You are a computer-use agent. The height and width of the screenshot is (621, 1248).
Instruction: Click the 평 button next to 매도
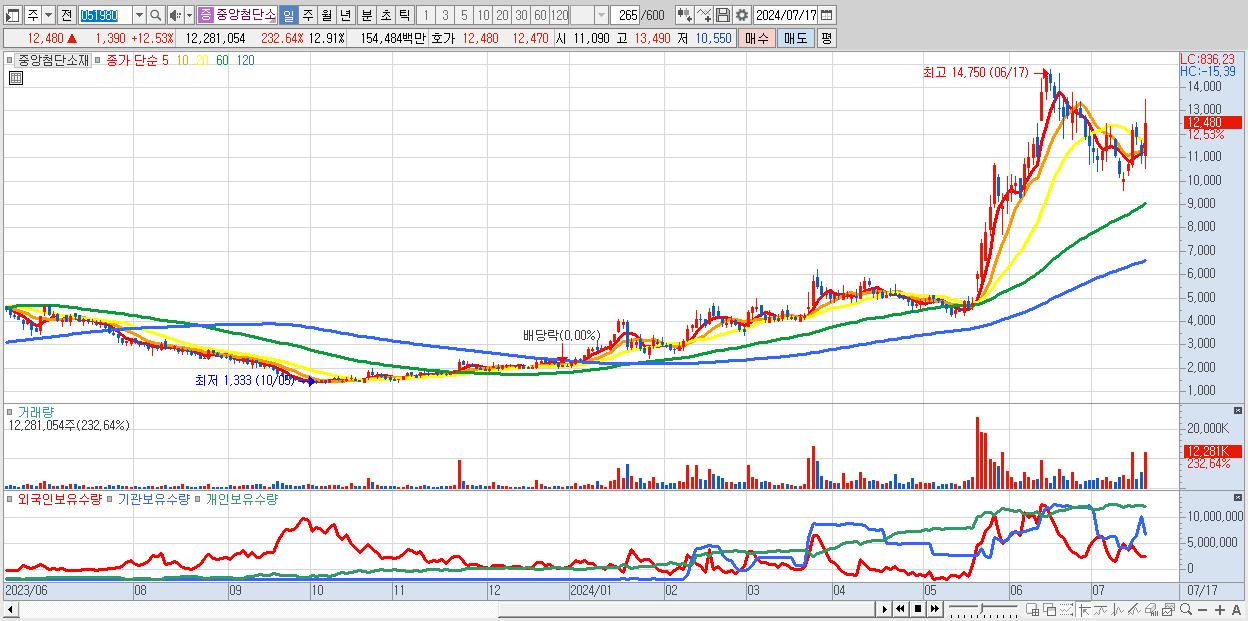[826, 38]
